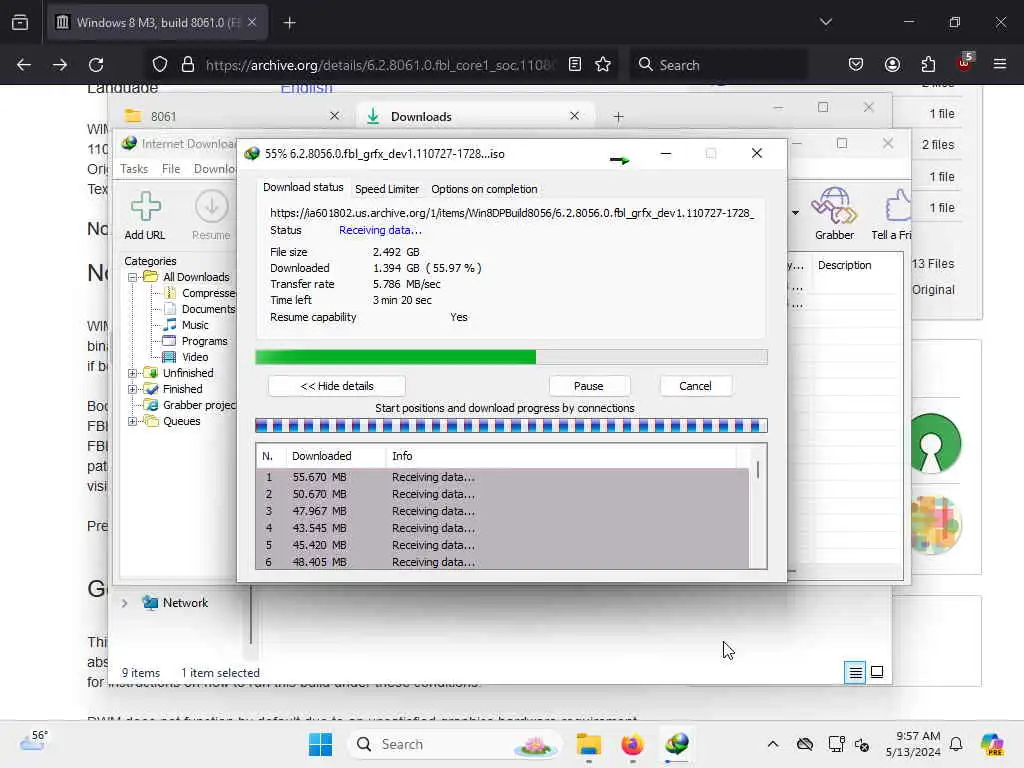Image resolution: width=1024 pixels, height=768 pixels.
Task: Open the Firefox hamburger menu
Action: pyautogui.click(x=1000, y=64)
